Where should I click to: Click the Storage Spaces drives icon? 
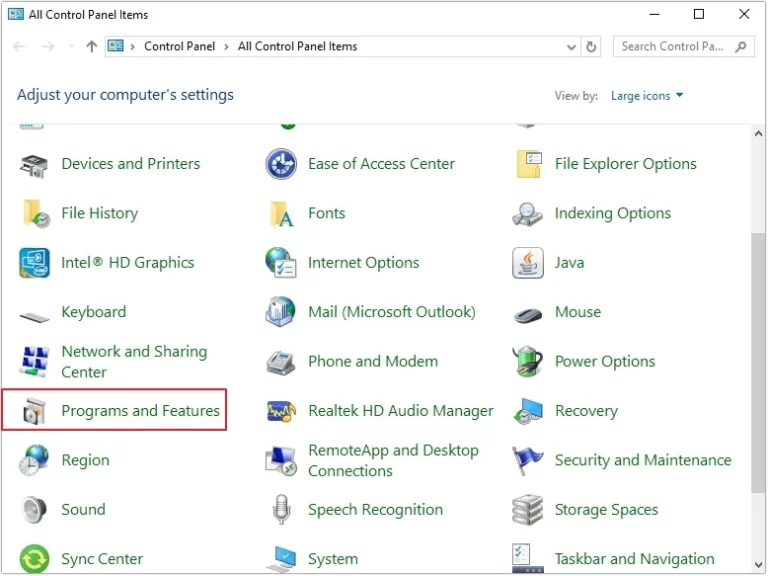click(x=528, y=510)
